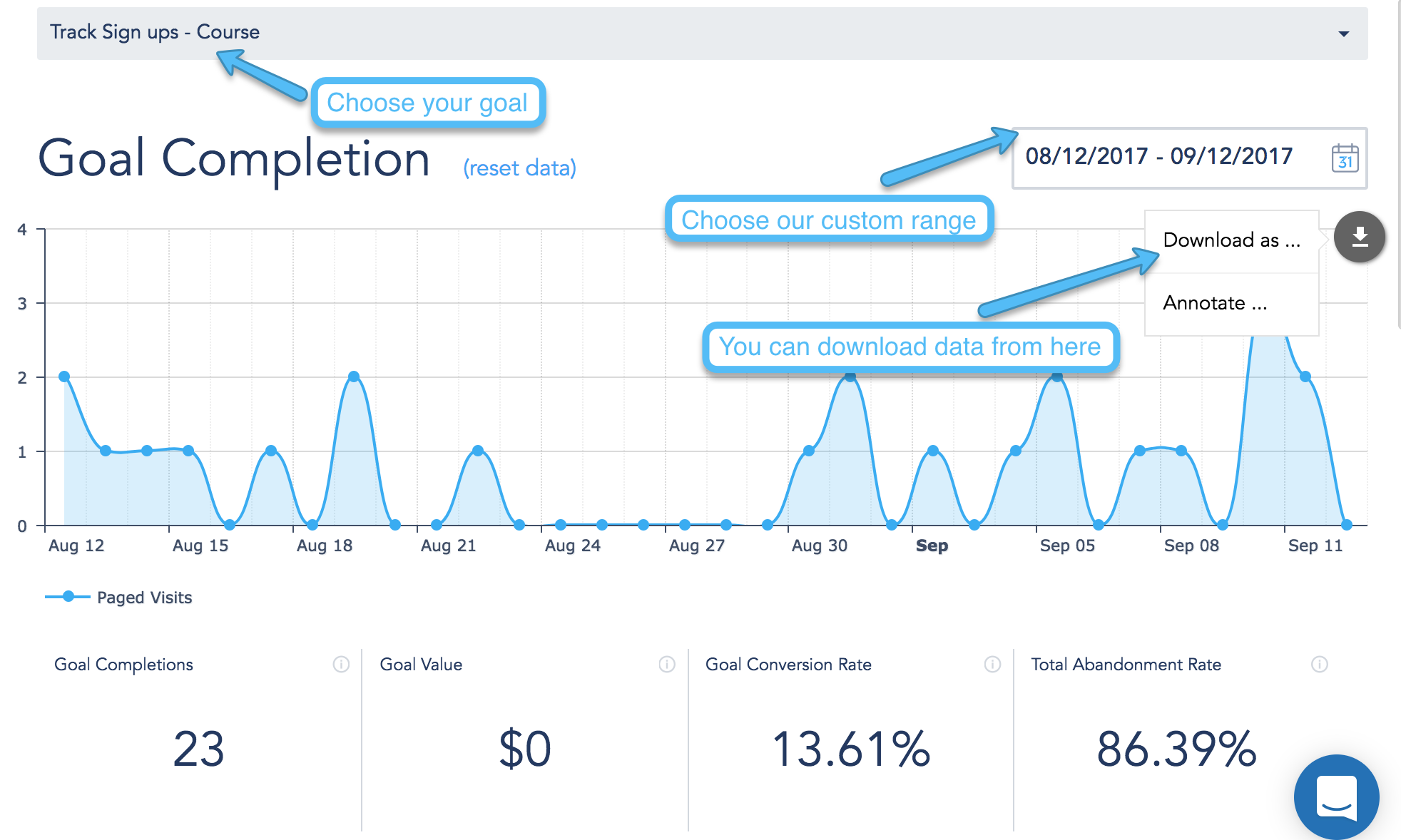The image size is (1401, 840).
Task: Open the chat support widget
Action: pyautogui.click(x=1336, y=797)
